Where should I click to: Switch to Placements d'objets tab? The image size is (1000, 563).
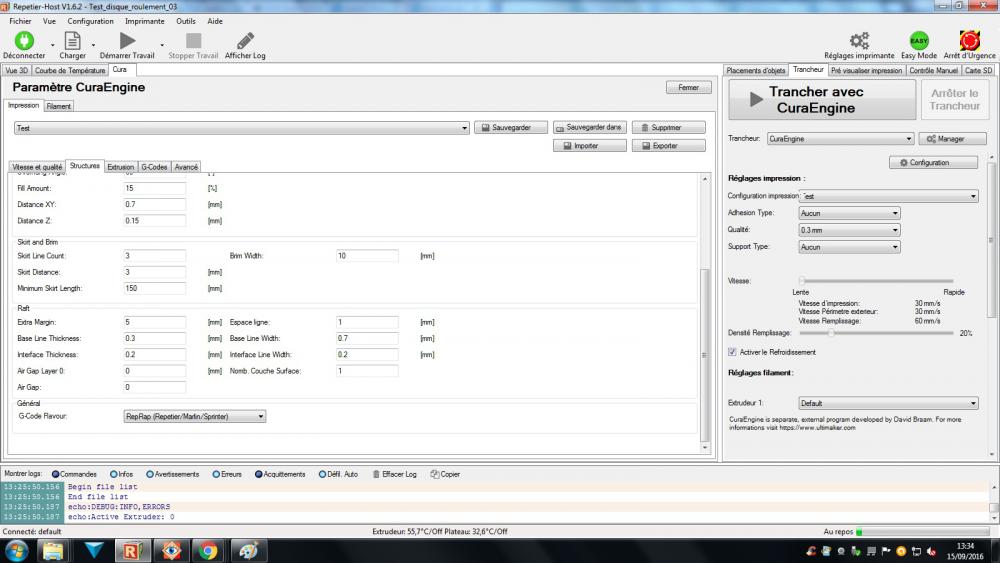(756, 70)
